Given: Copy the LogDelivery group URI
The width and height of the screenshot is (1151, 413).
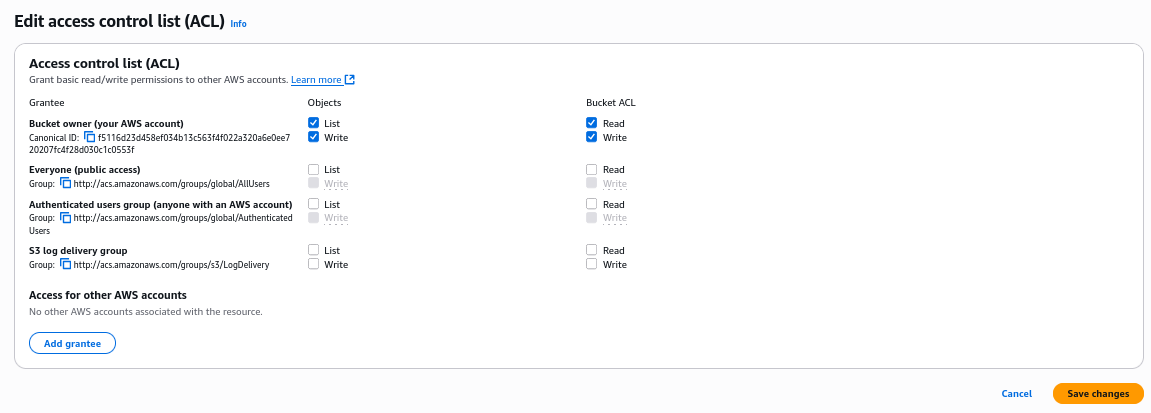Looking at the screenshot, I should (65, 264).
